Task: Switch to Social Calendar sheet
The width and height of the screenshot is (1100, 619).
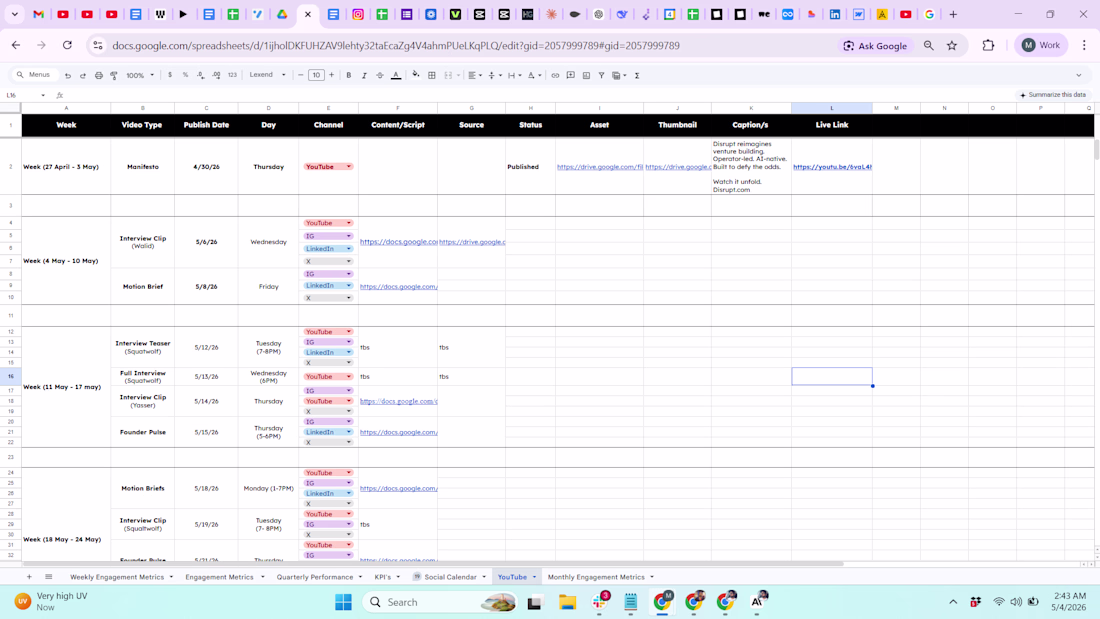Action: pos(450,577)
